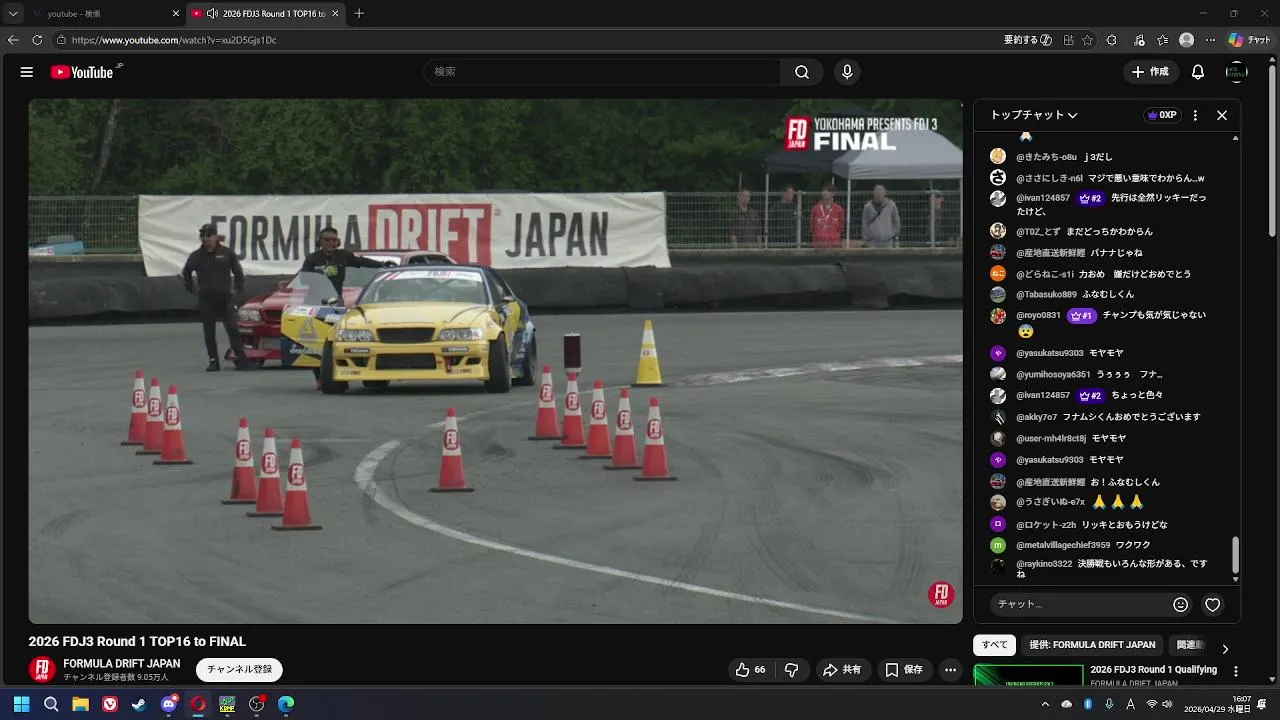The height and width of the screenshot is (720, 1280).
Task: Click the video player to pause
Action: pyautogui.click(x=495, y=360)
